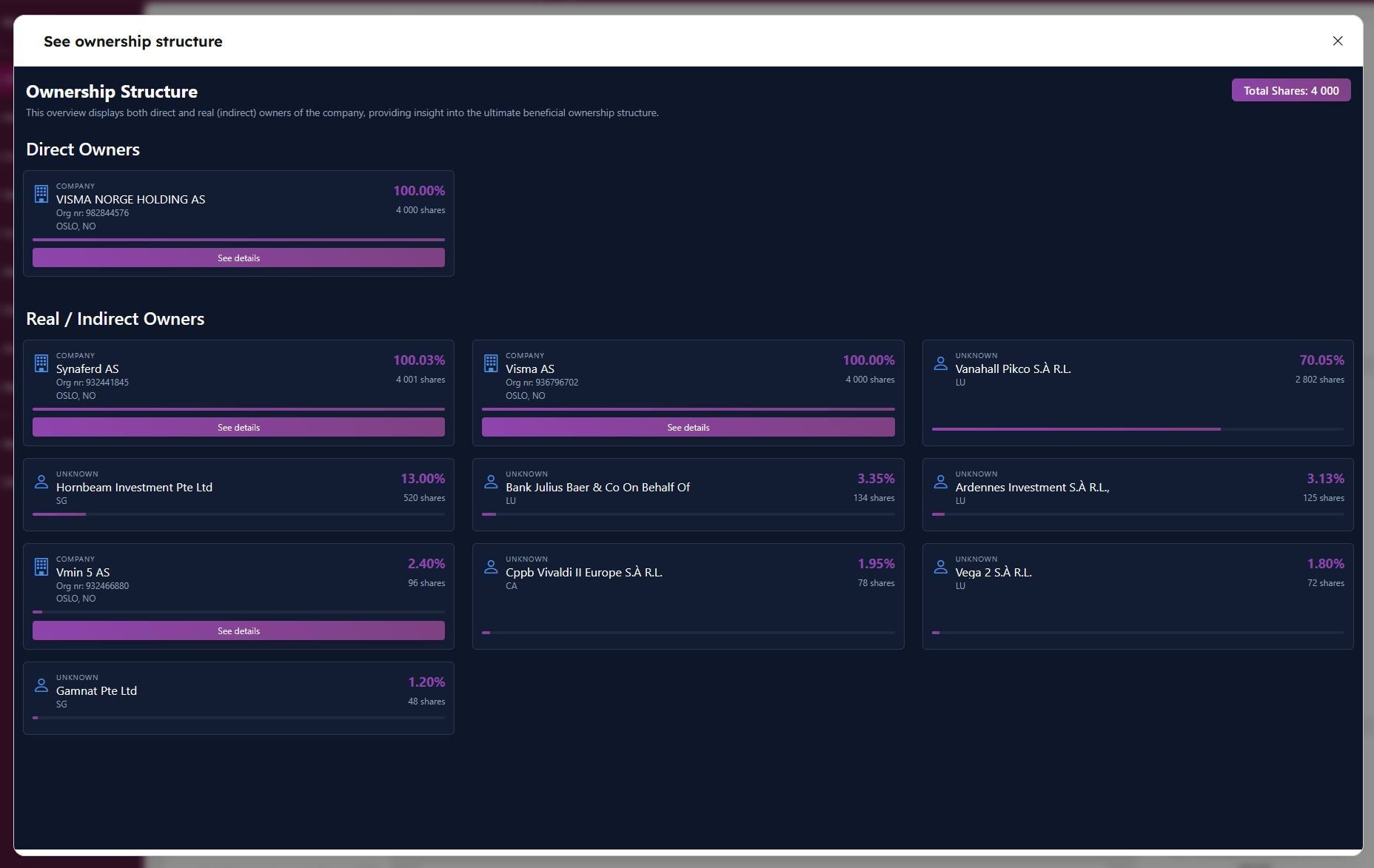Click the Vmin 5 AS company name
The width and height of the screenshot is (1374, 868).
83,572
